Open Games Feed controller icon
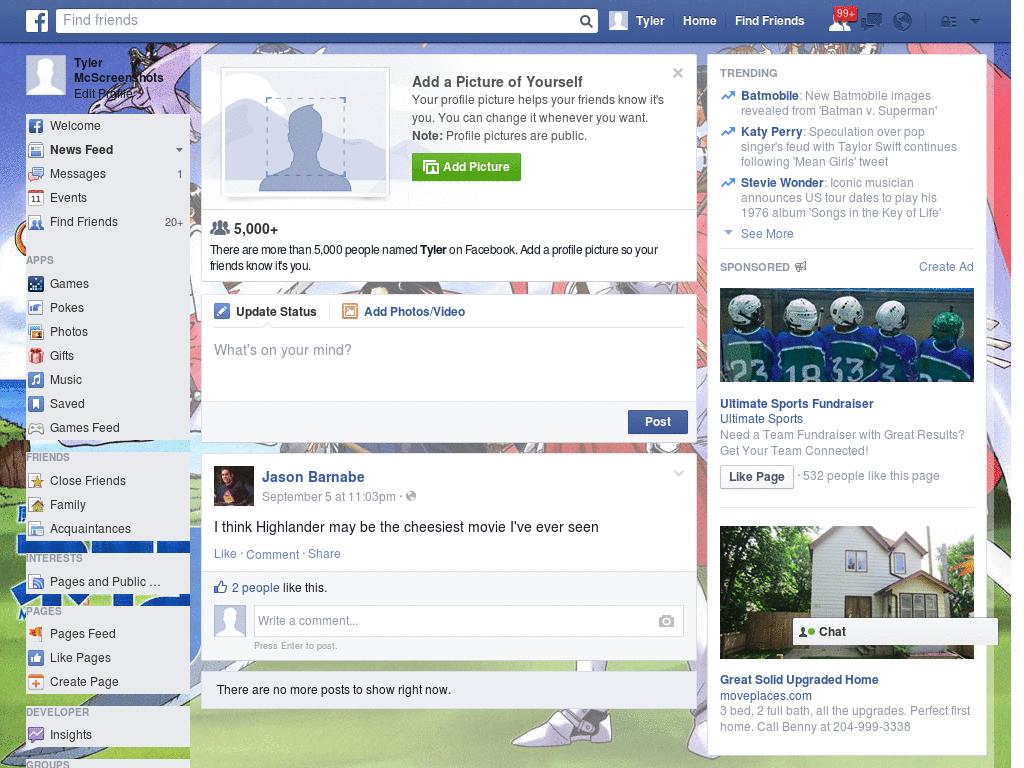 [36, 428]
